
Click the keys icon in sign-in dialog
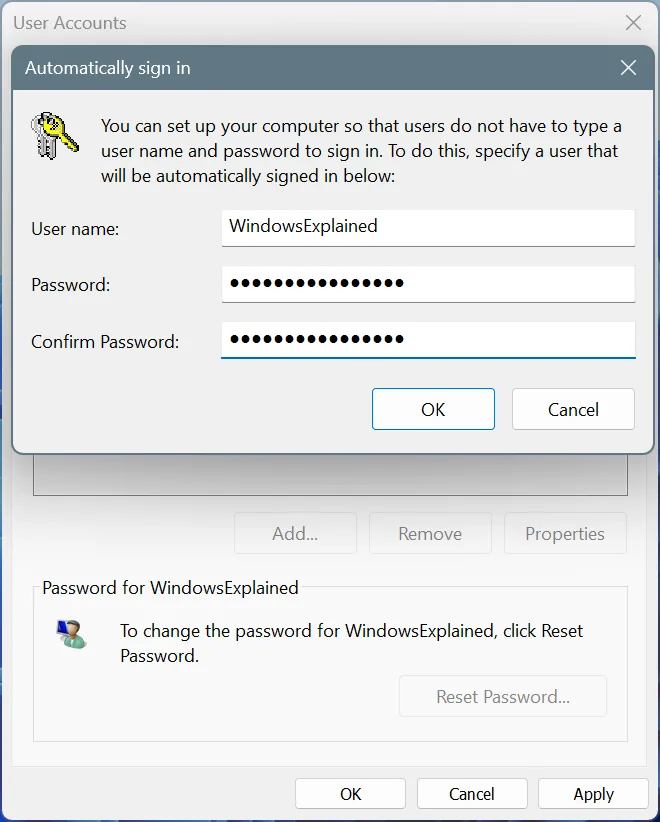click(x=55, y=135)
